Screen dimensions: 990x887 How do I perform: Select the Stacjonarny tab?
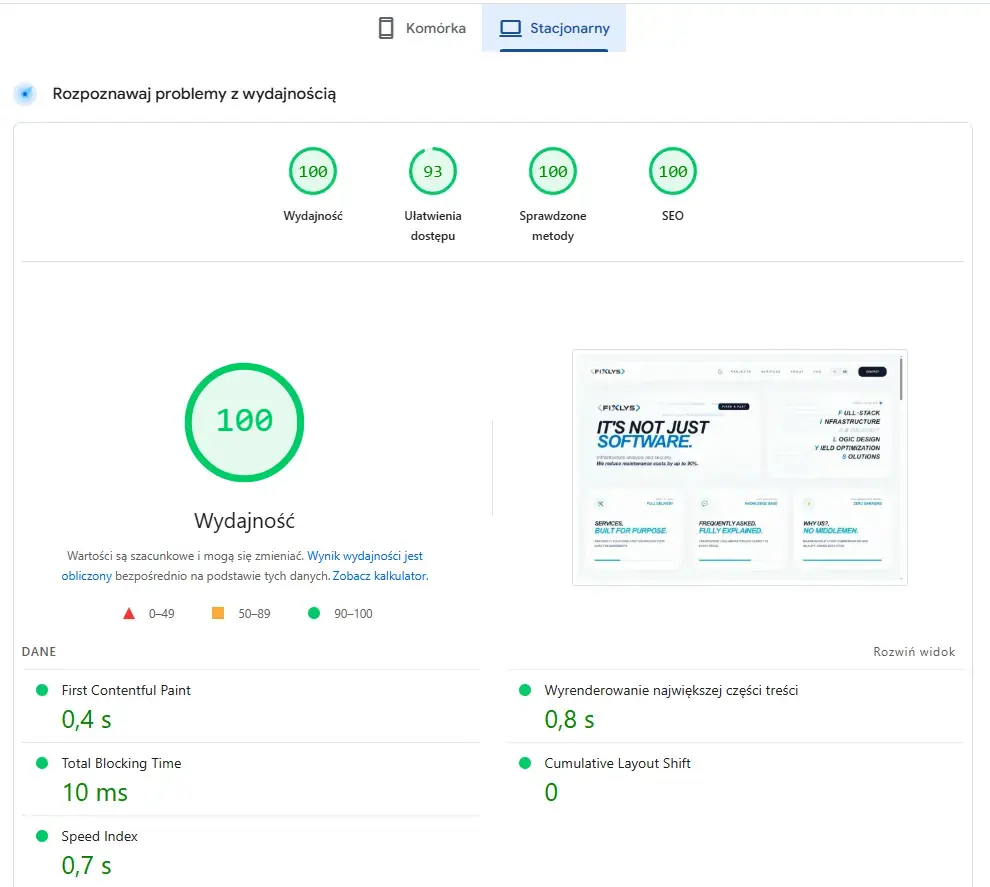(x=554, y=28)
